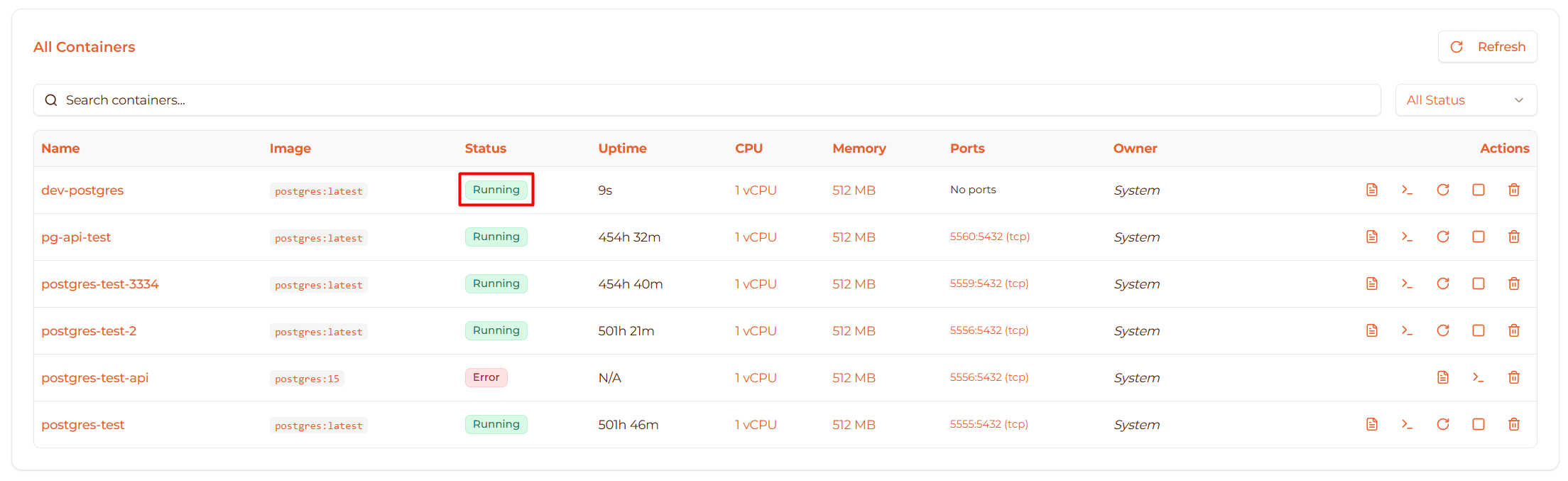
Task: Restart the dev-postgres container
Action: 1442,190
